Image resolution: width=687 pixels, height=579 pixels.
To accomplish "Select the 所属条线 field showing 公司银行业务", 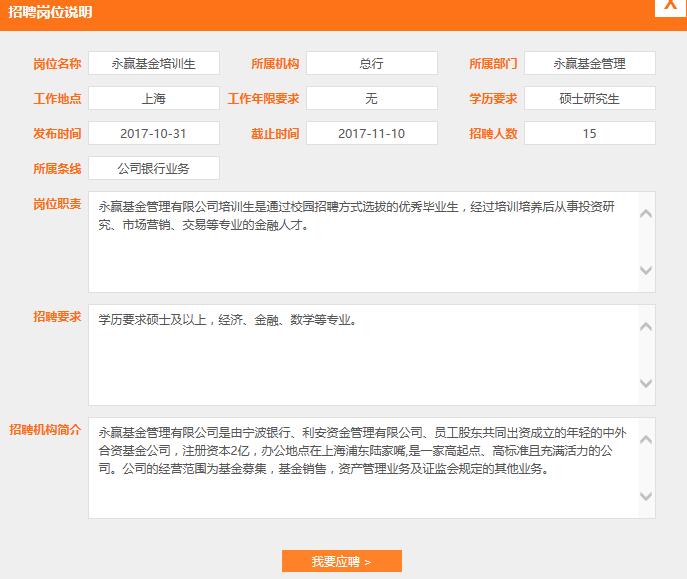I will pos(153,168).
